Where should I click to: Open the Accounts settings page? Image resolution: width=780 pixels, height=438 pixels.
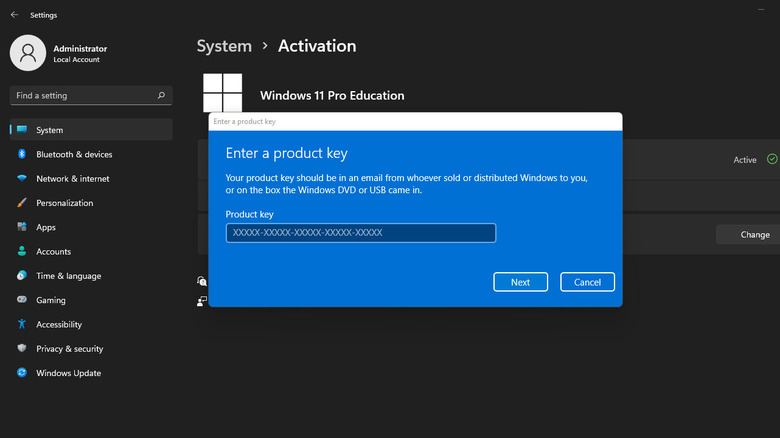(53, 252)
